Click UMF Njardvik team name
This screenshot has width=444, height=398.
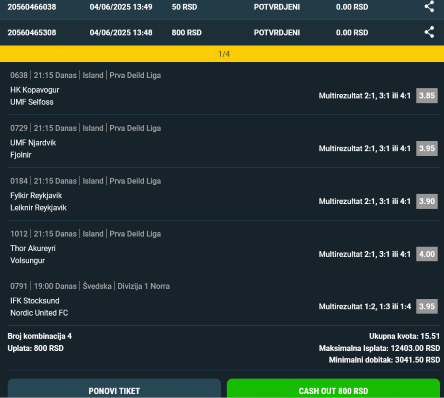(33, 143)
